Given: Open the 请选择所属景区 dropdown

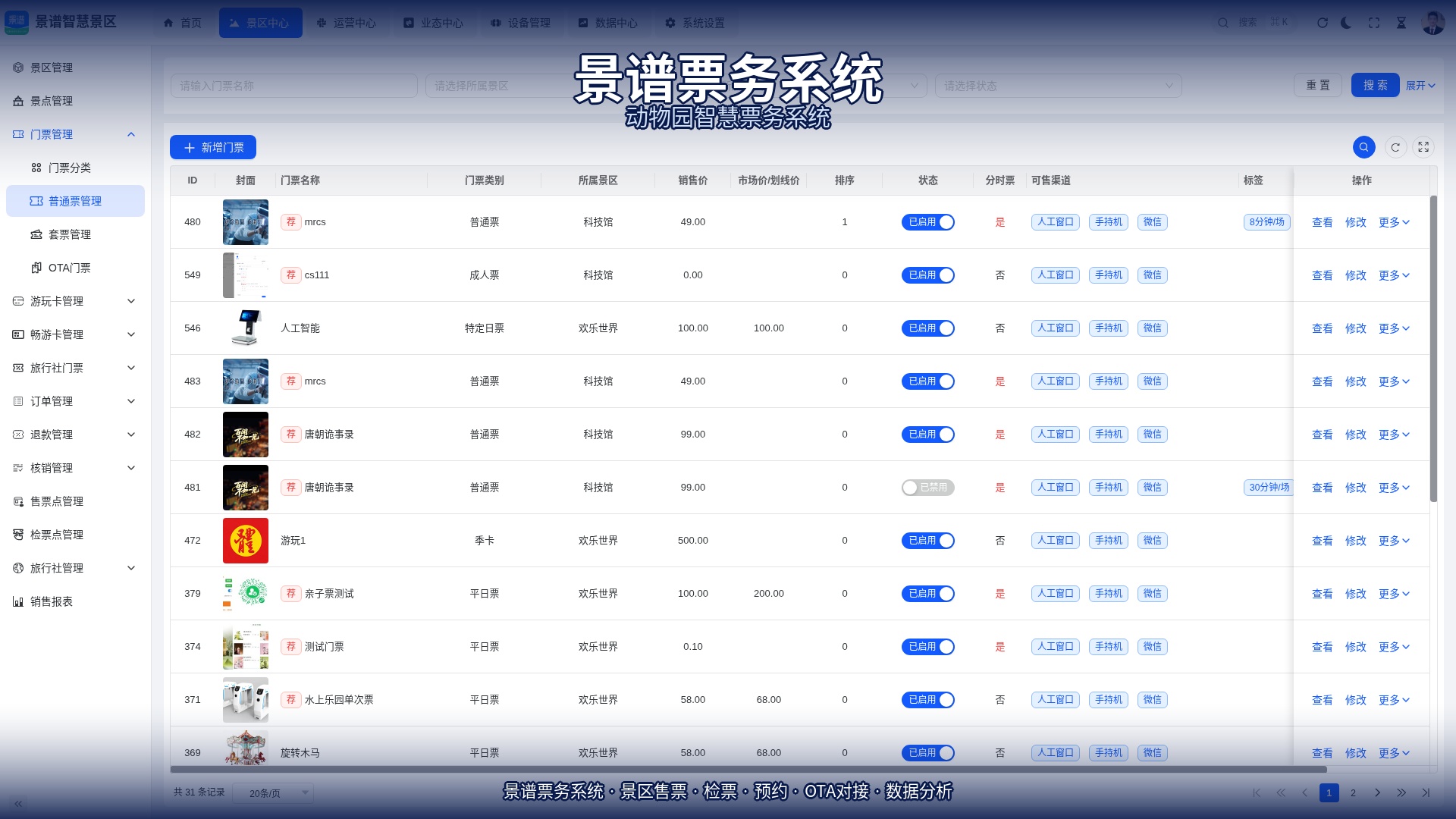Looking at the screenshot, I should point(549,86).
